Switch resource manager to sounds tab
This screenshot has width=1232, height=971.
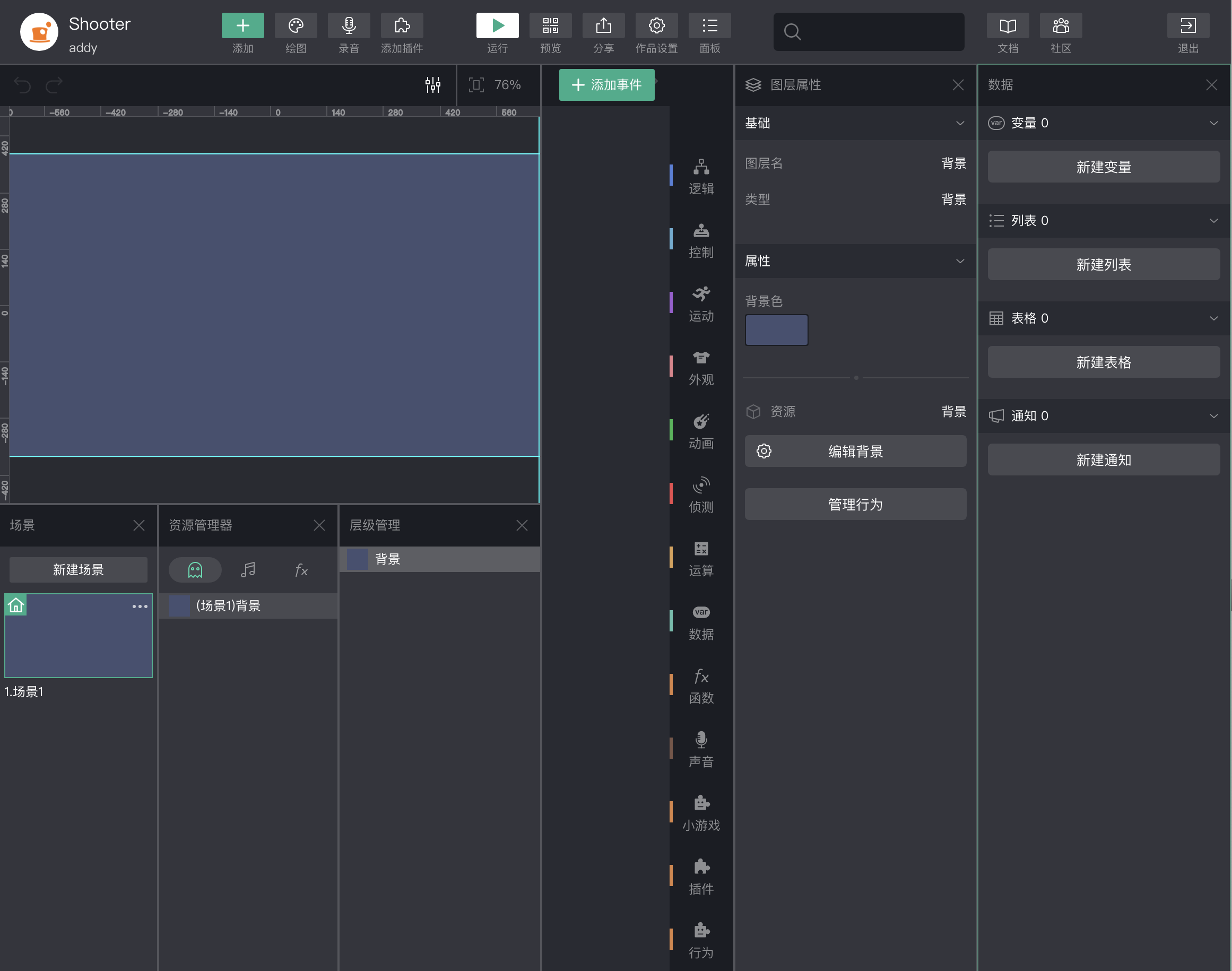248,570
